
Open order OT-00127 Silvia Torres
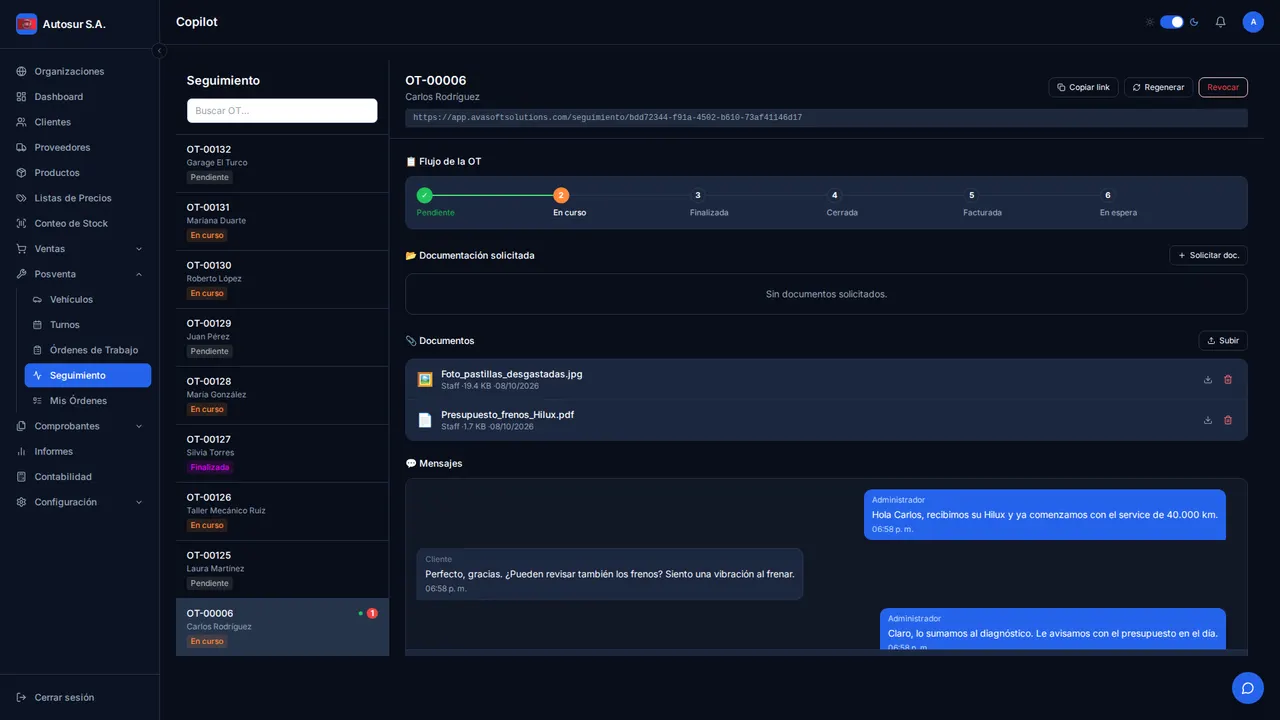click(282, 453)
